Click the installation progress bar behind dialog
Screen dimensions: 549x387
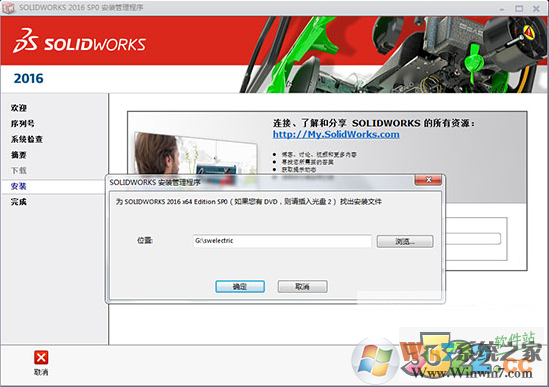(473, 239)
